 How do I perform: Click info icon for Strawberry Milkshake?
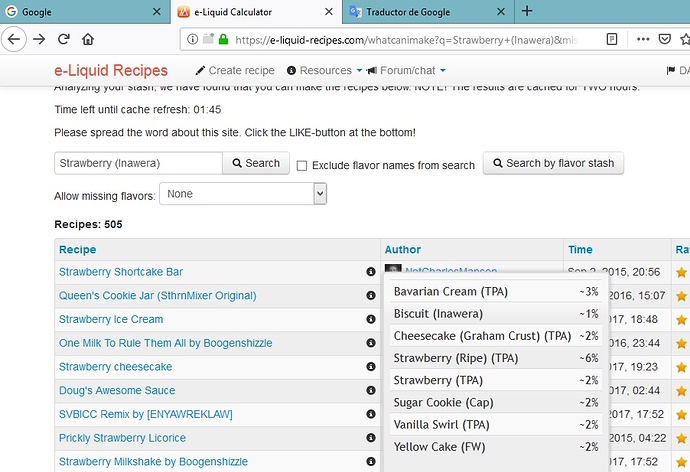[371, 462]
